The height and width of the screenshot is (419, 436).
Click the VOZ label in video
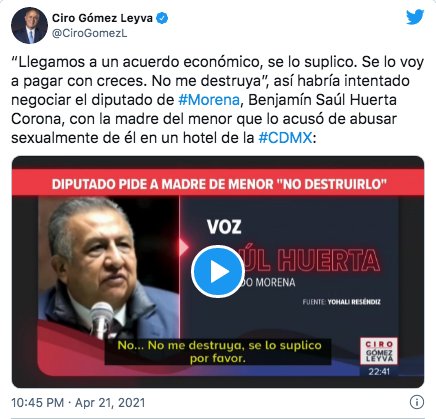224,227
